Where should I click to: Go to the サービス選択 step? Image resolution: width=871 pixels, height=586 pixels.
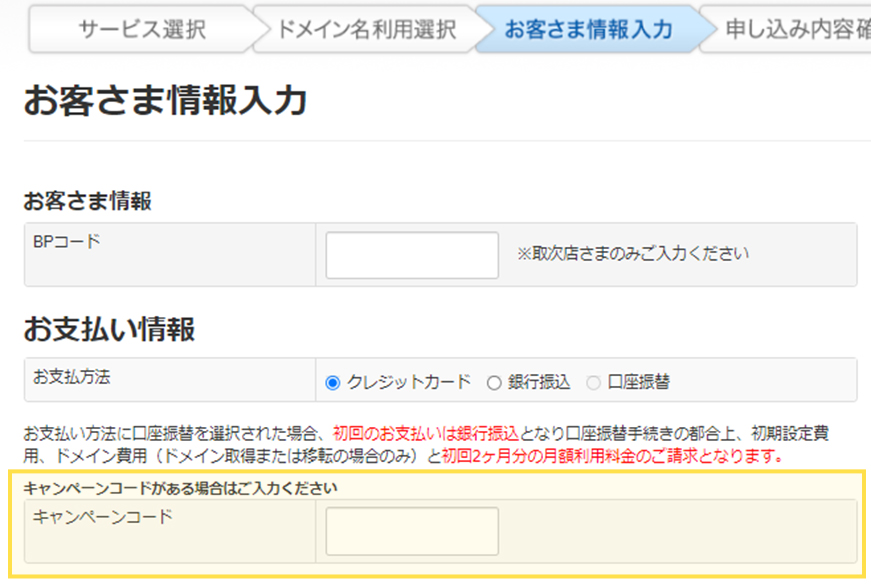141,29
